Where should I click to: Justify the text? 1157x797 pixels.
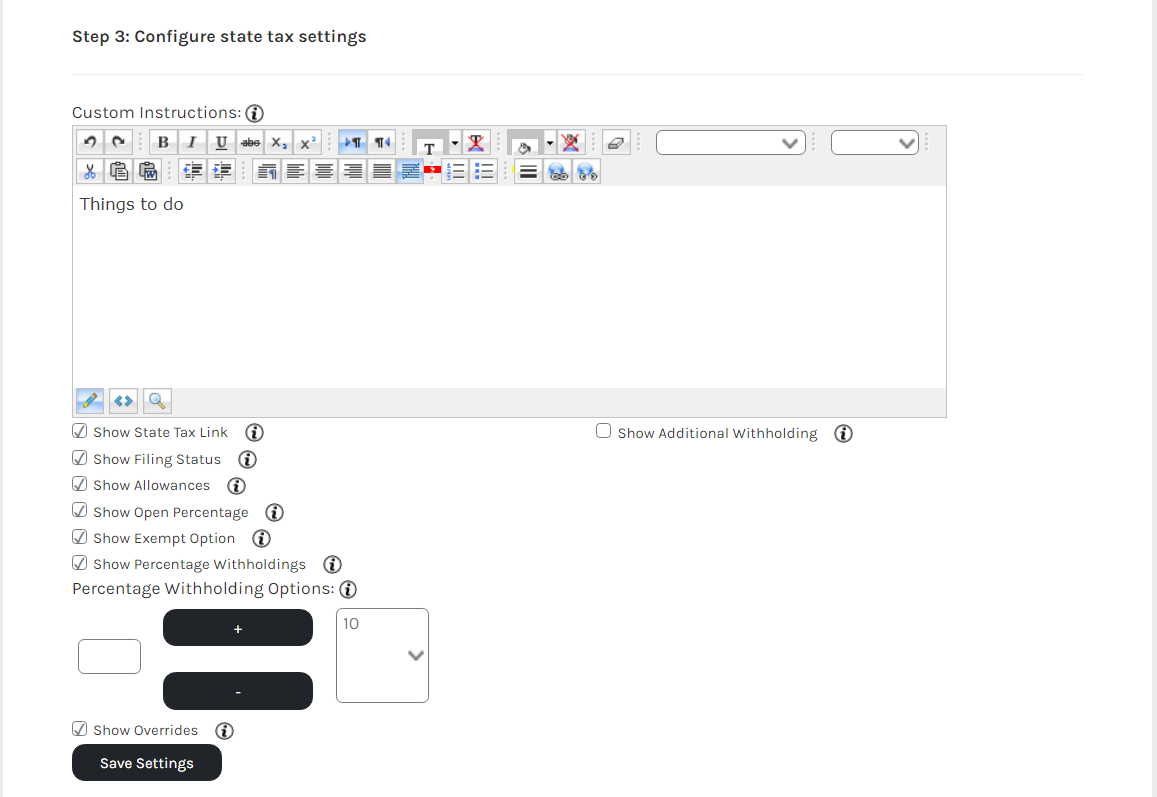pos(381,171)
